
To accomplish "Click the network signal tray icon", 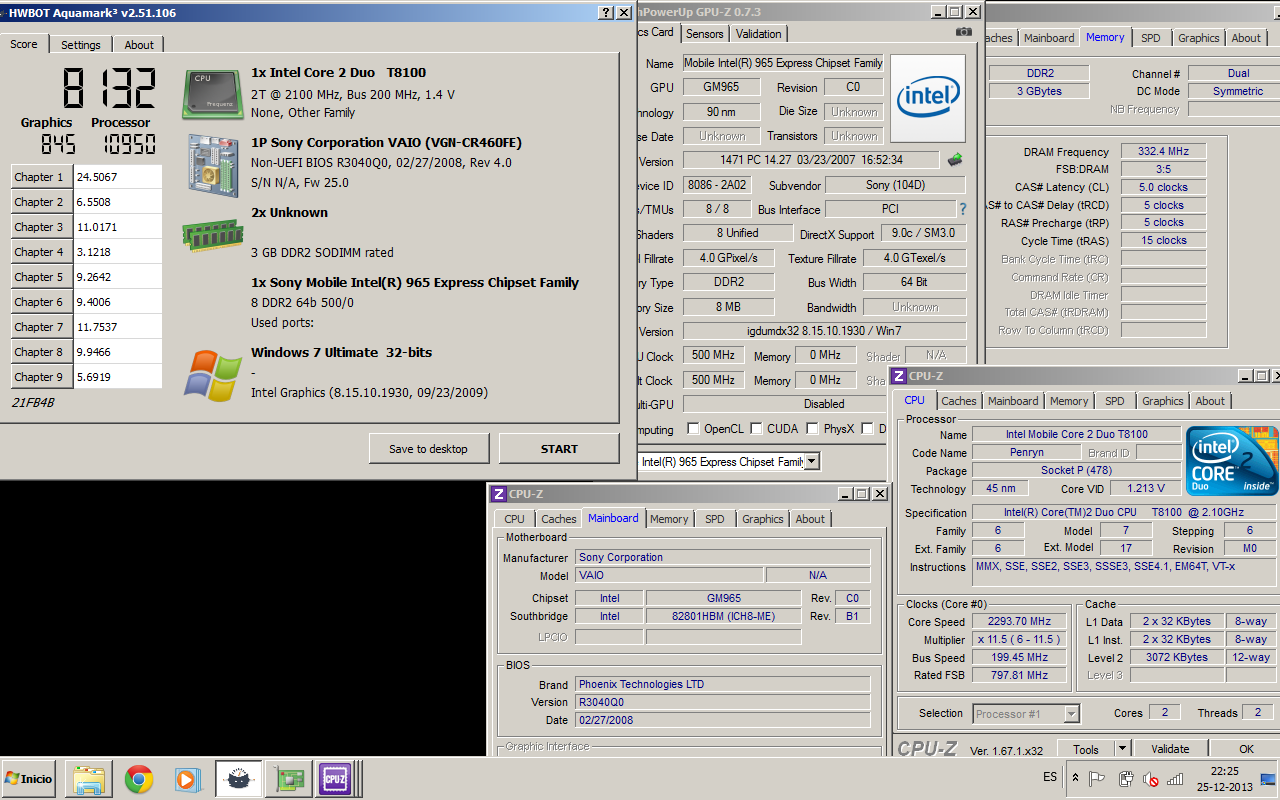I will (1175, 778).
